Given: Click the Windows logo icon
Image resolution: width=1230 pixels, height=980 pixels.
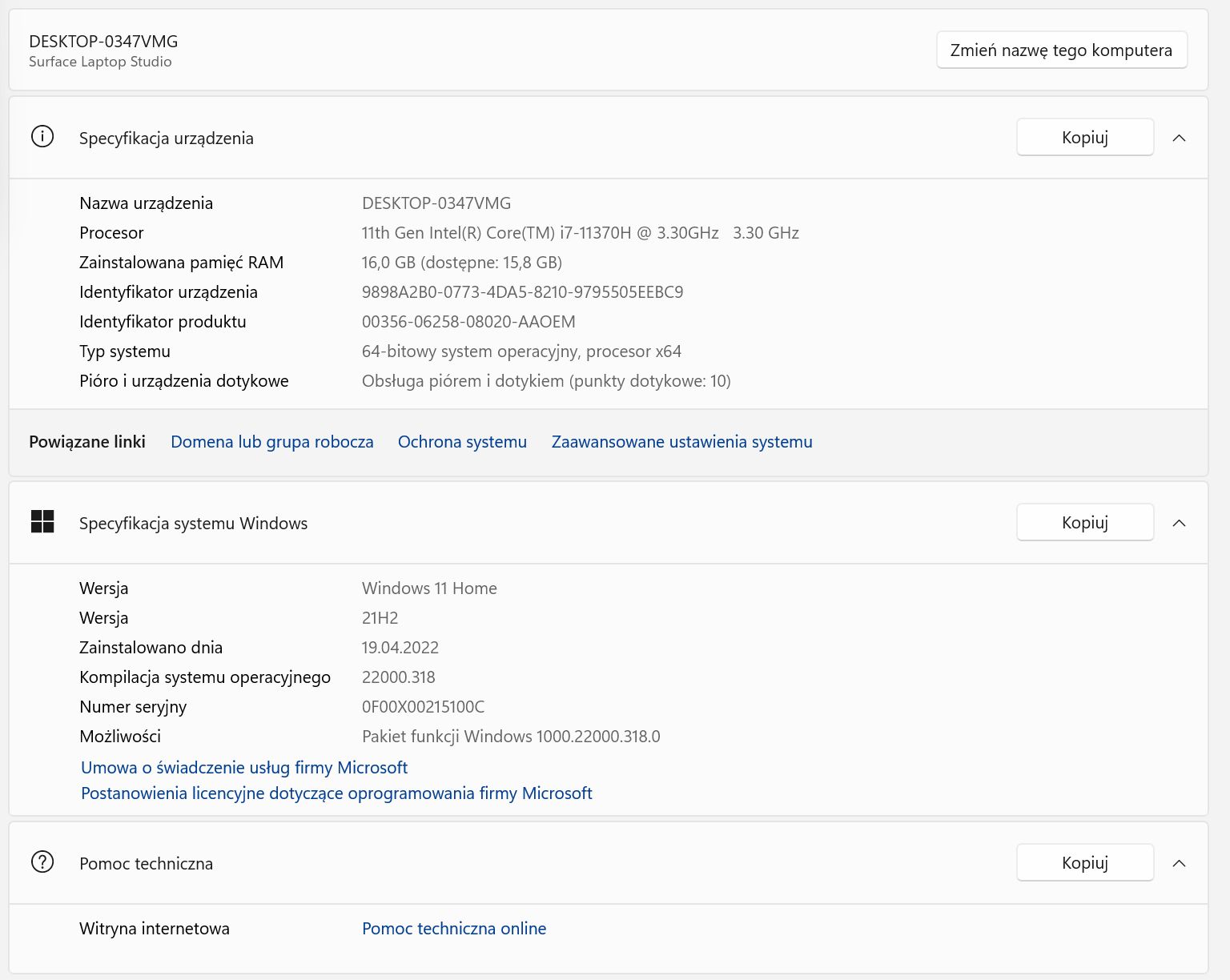Looking at the screenshot, I should click(x=42, y=522).
